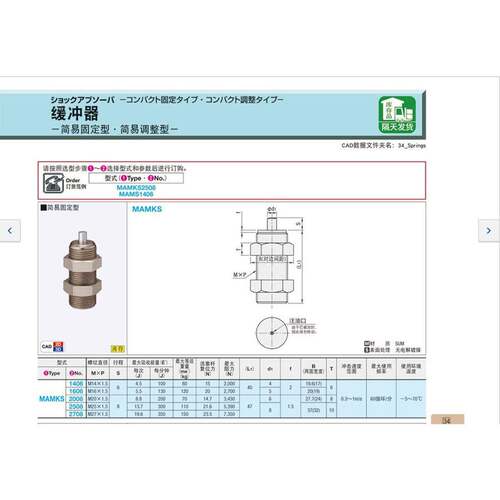The image size is (500, 500).
Task: Click the yellow stock tag under product photo
Action: coord(118,349)
